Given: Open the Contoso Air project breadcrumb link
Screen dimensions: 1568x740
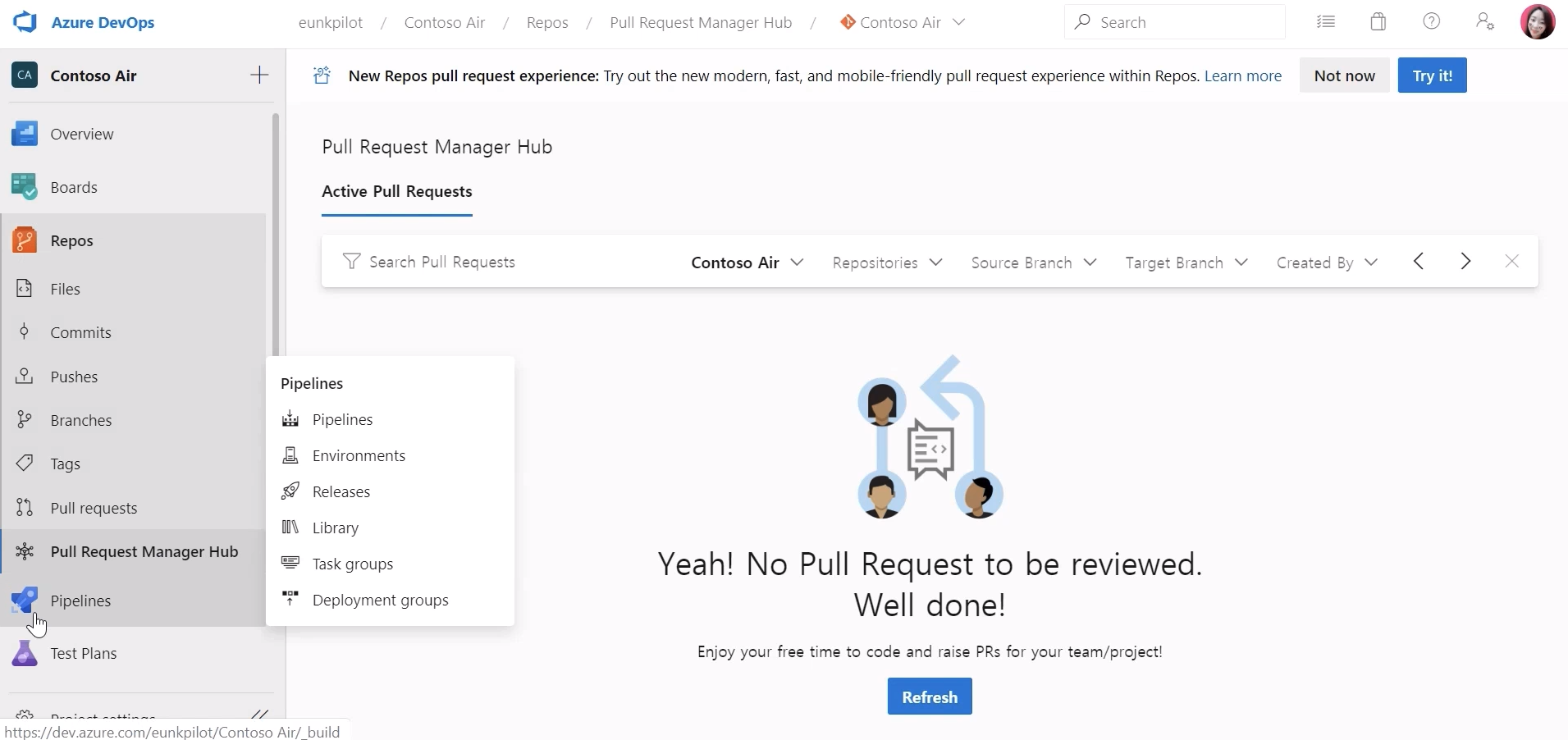Looking at the screenshot, I should click(445, 23).
